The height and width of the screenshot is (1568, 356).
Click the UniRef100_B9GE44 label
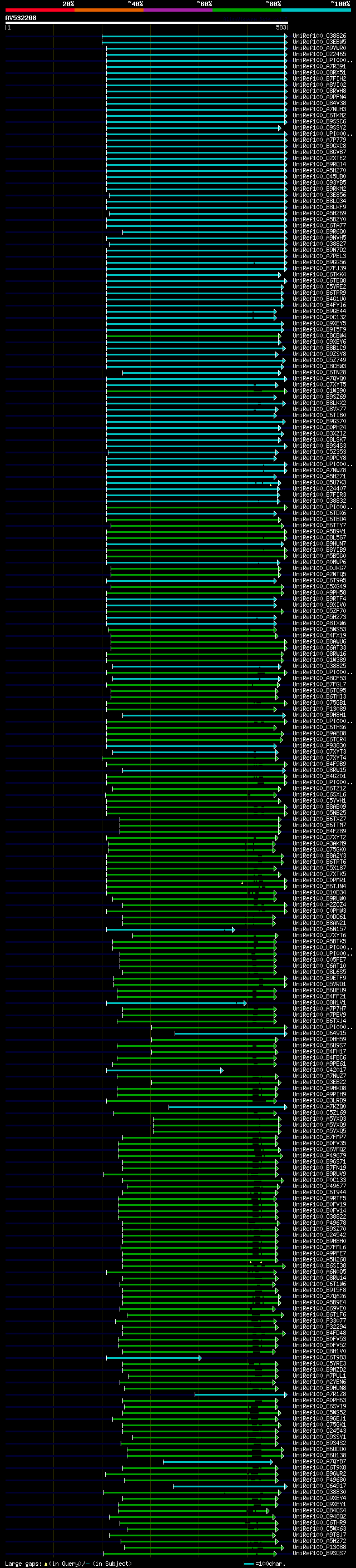[x=319, y=311]
